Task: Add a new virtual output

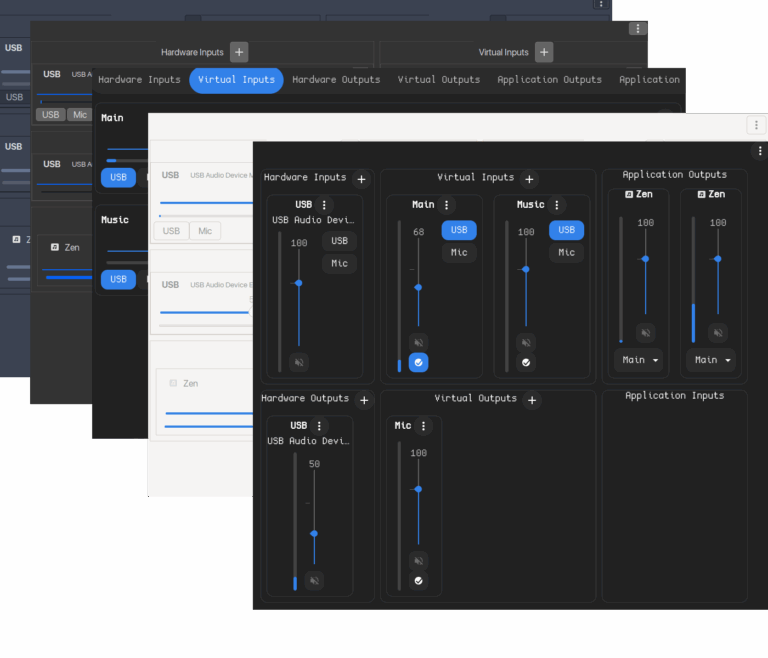Action: point(532,400)
